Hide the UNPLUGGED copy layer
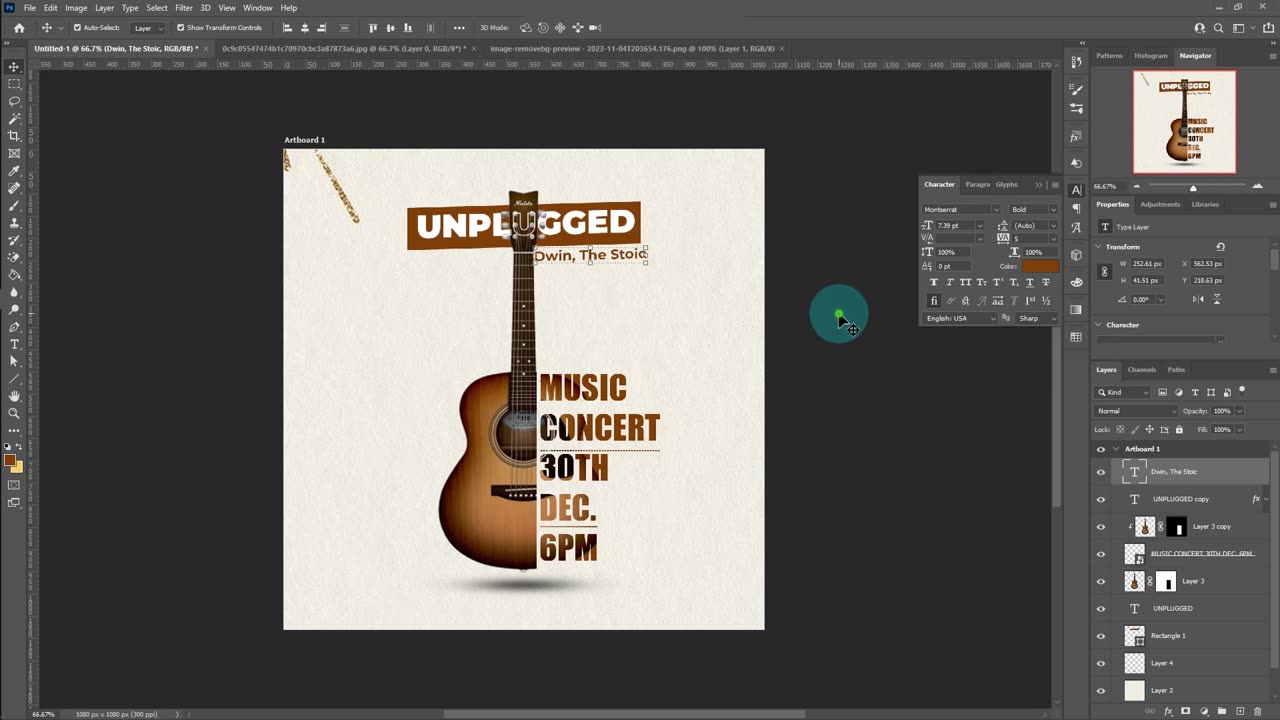 pyautogui.click(x=1101, y=499)
